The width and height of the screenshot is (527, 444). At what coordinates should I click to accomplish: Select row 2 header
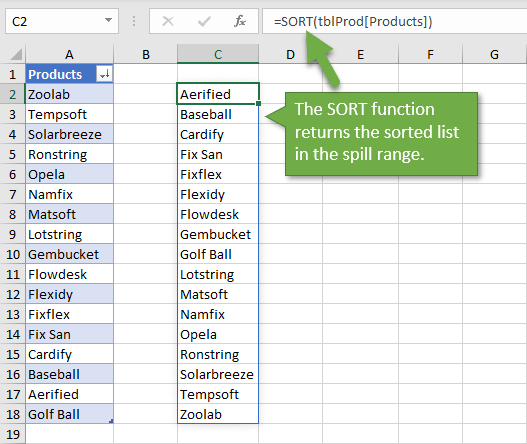[x=12, y=94]
